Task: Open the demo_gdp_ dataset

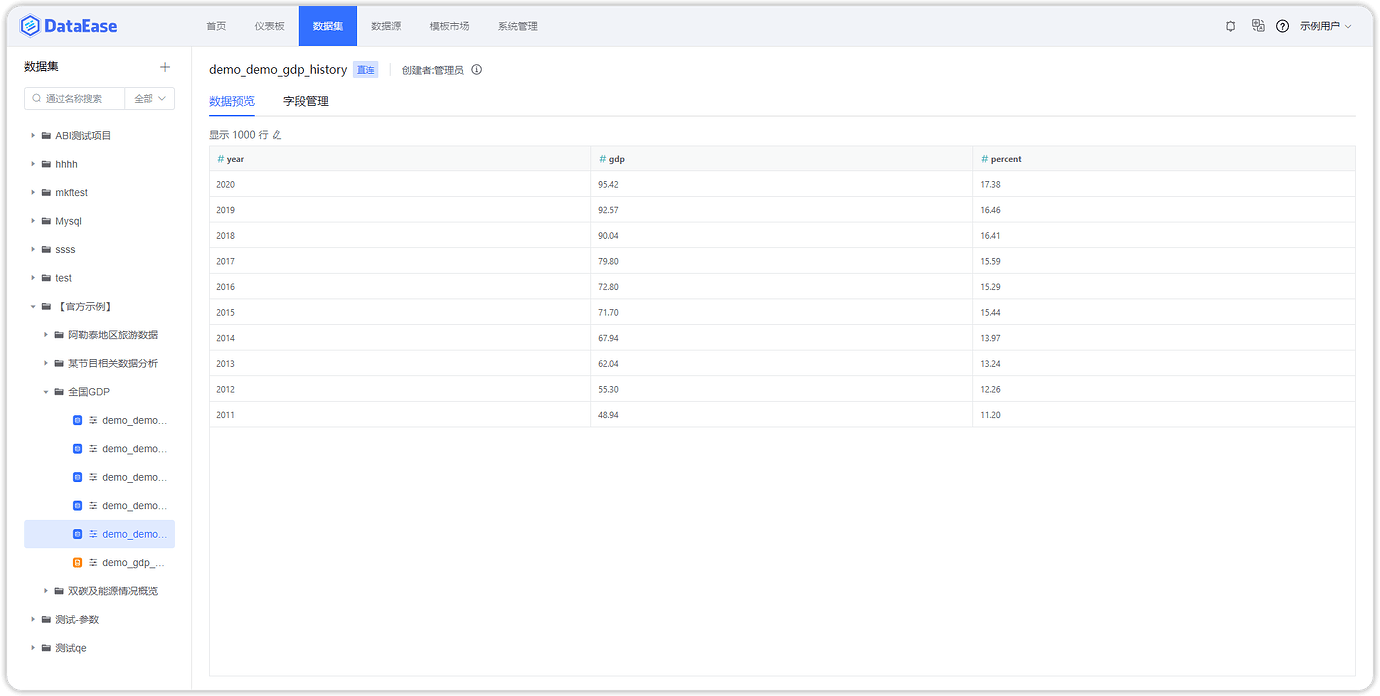Action: [133, 562]
